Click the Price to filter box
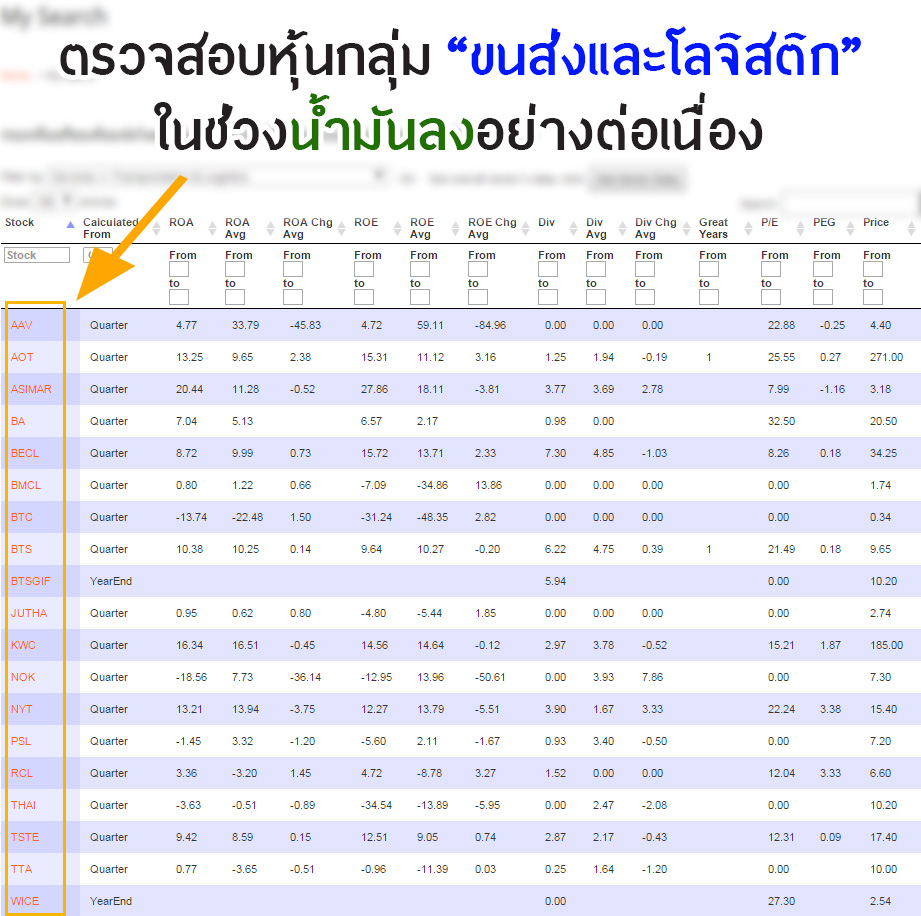 point(873,297)
